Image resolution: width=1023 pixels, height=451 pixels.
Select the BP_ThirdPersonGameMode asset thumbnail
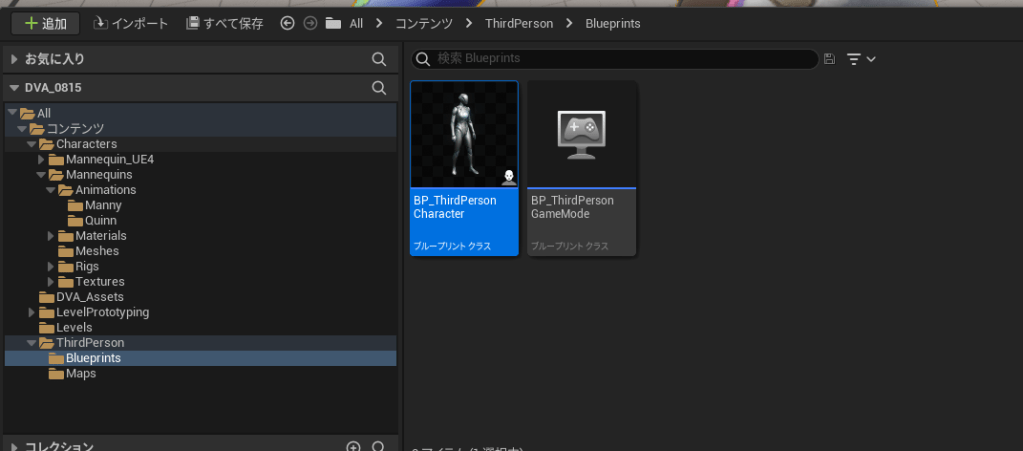coord(582,135)
